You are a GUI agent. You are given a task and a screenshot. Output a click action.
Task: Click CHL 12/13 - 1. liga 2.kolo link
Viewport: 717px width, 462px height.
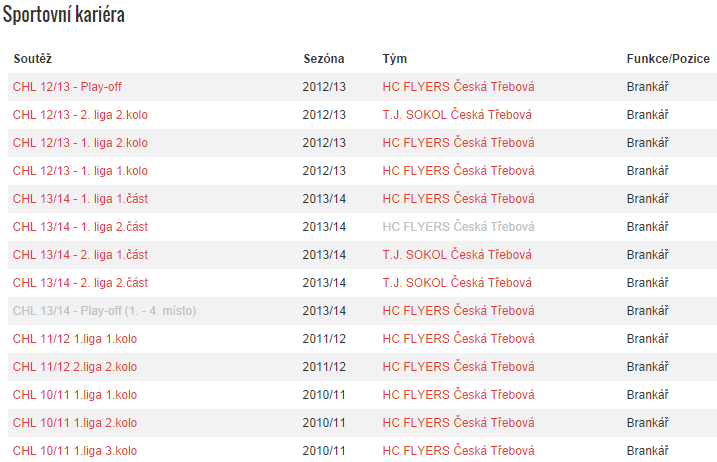tap(80, 143)
